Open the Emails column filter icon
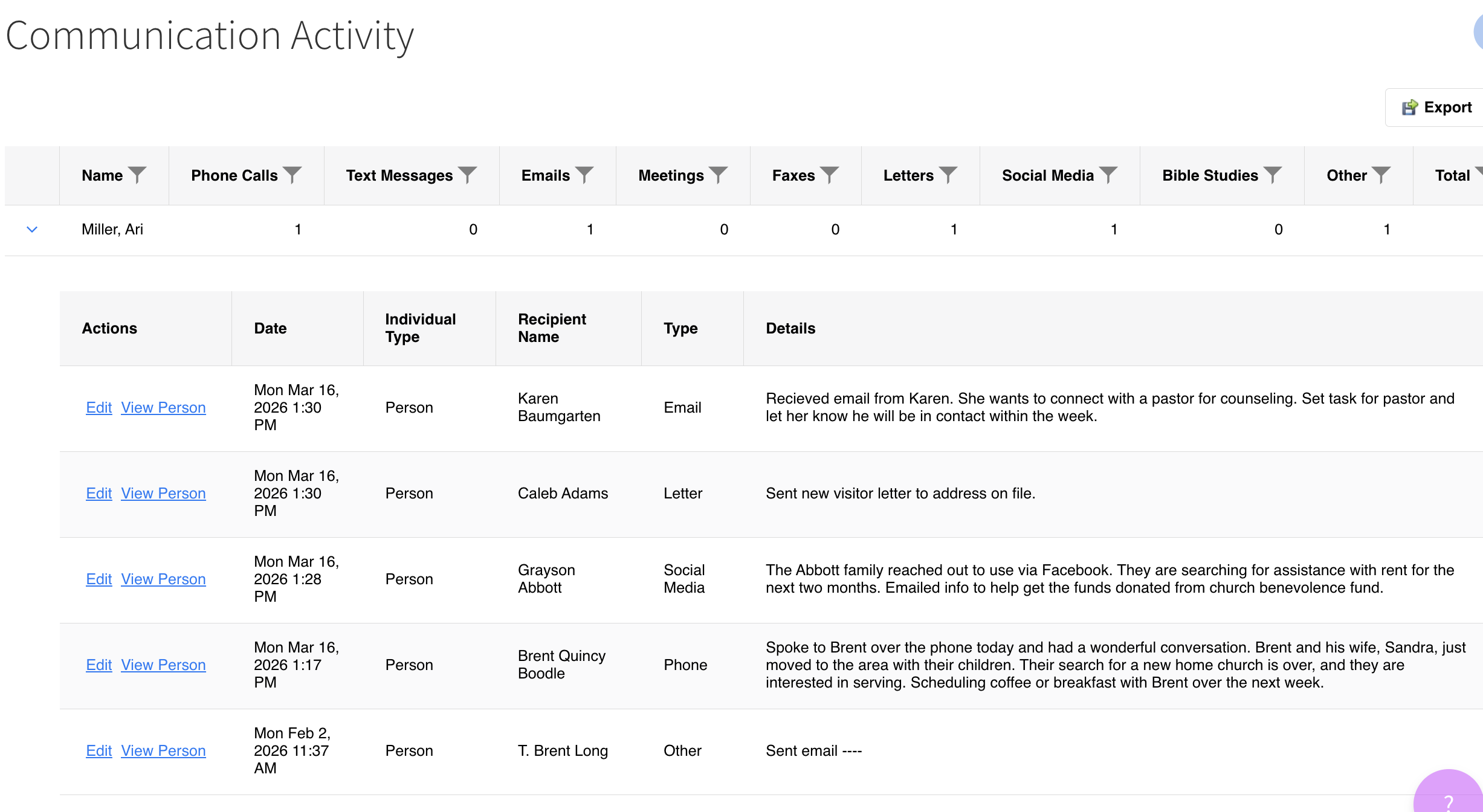This screenshot has height=812, width=1483. (x=584, y=175)
